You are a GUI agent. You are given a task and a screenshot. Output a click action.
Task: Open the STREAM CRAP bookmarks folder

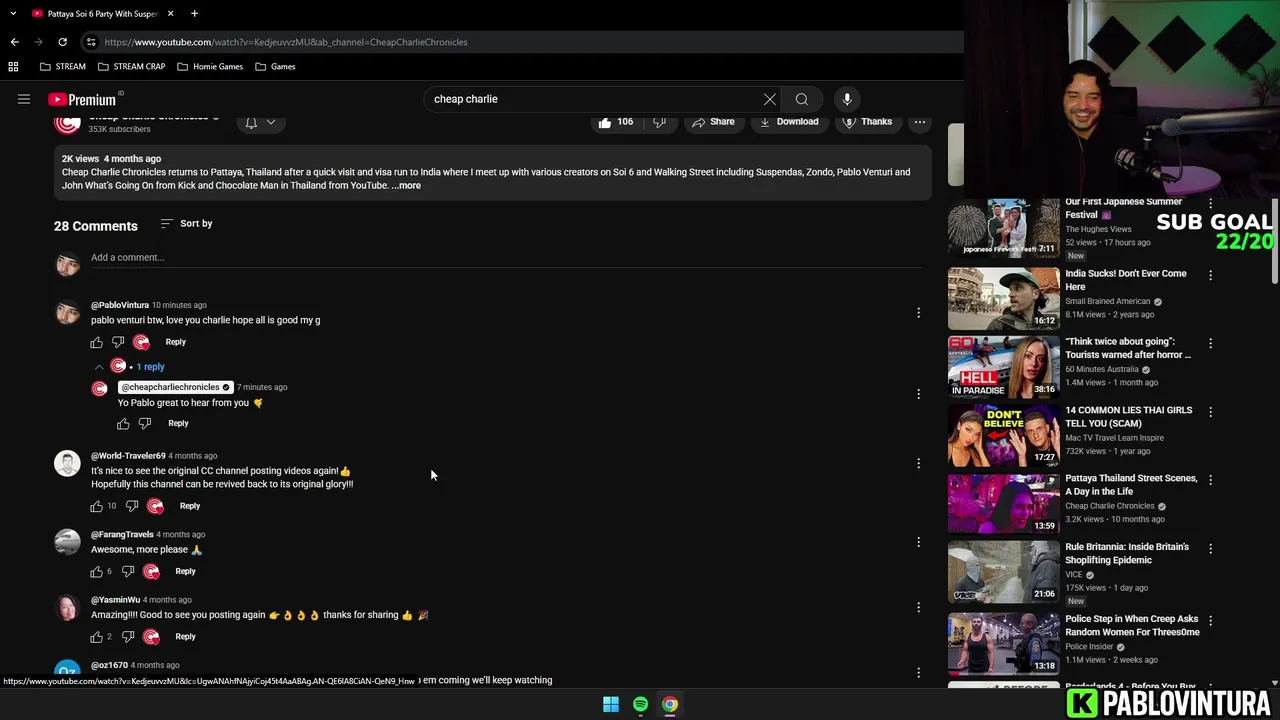click(131, 66)
